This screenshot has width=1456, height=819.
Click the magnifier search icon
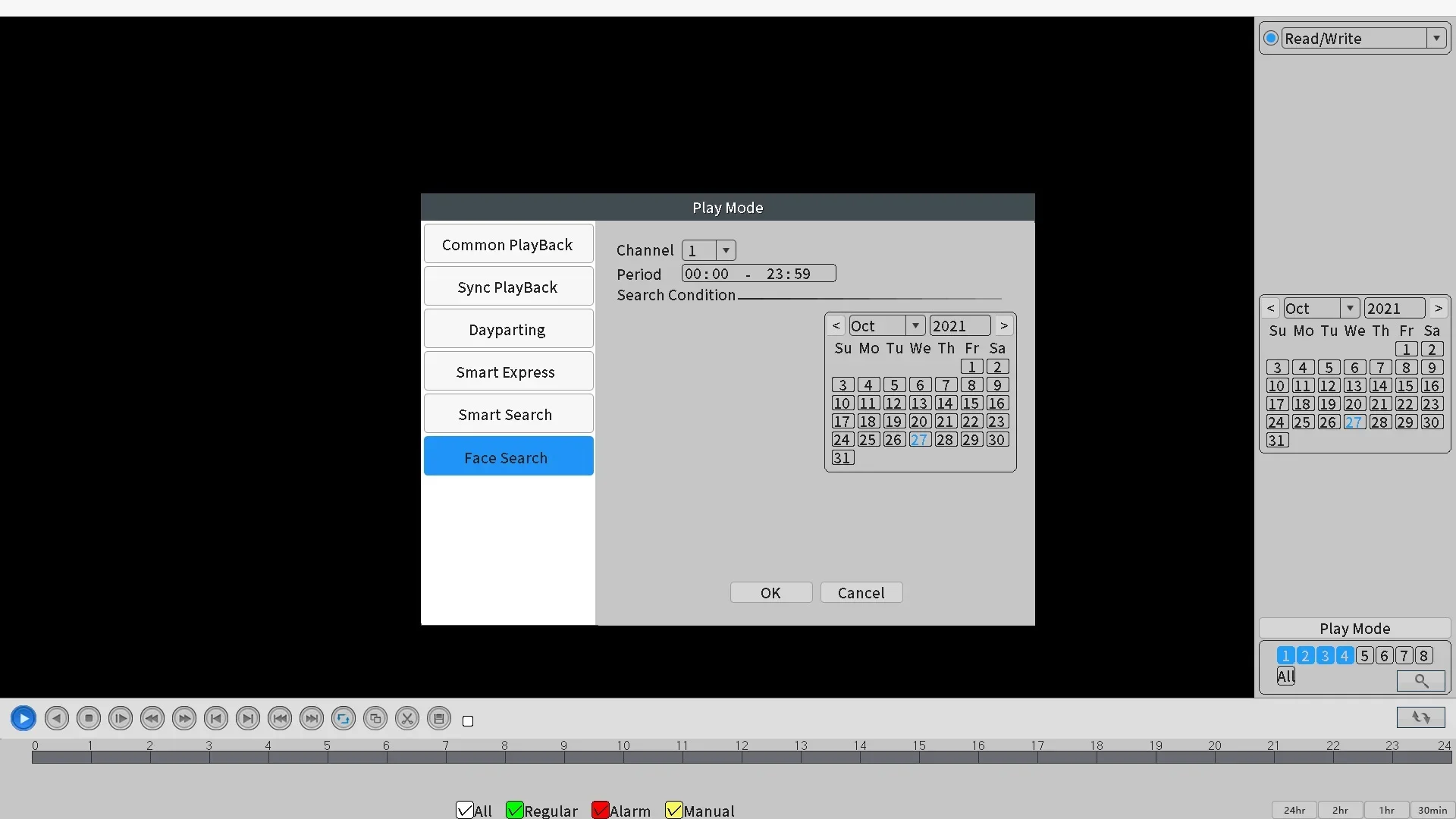tap(1420, 680)
